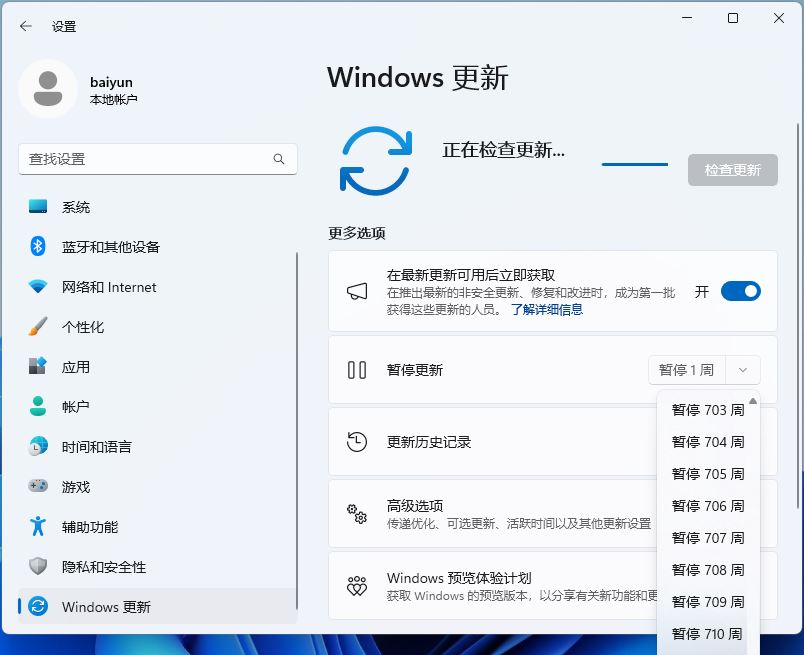Click the sidebar navigation scrollbar
This screenshot has width=804, height=655.
click(297, 430)
